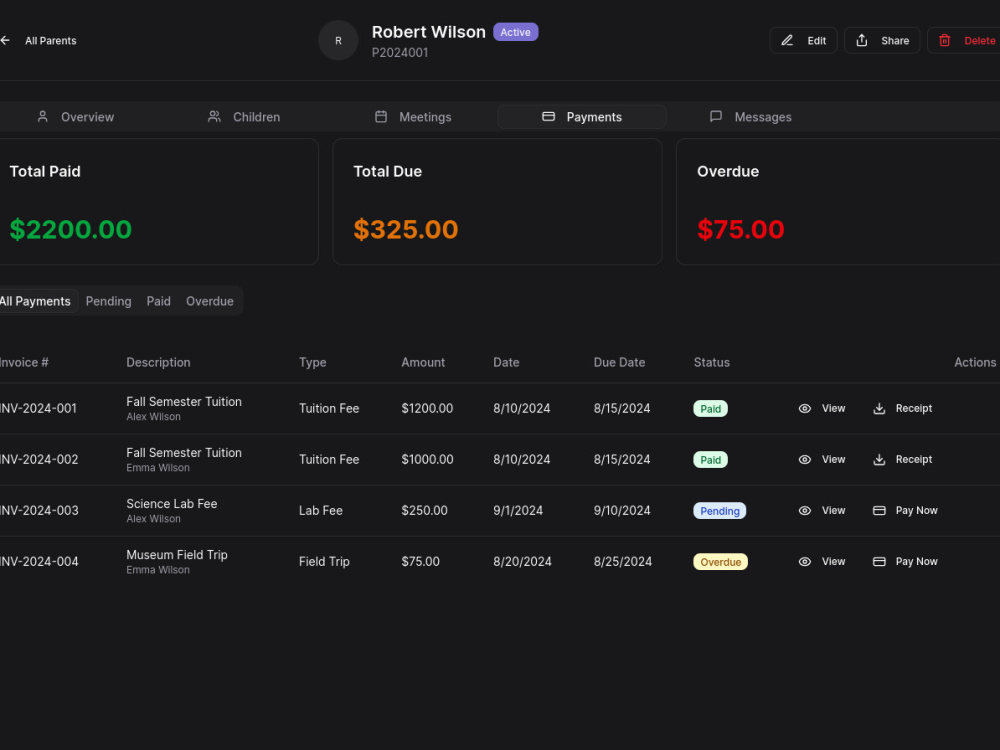Click the R avatar circle
Viewport: 1000px width, 750px height.
(x=338, y=40)
